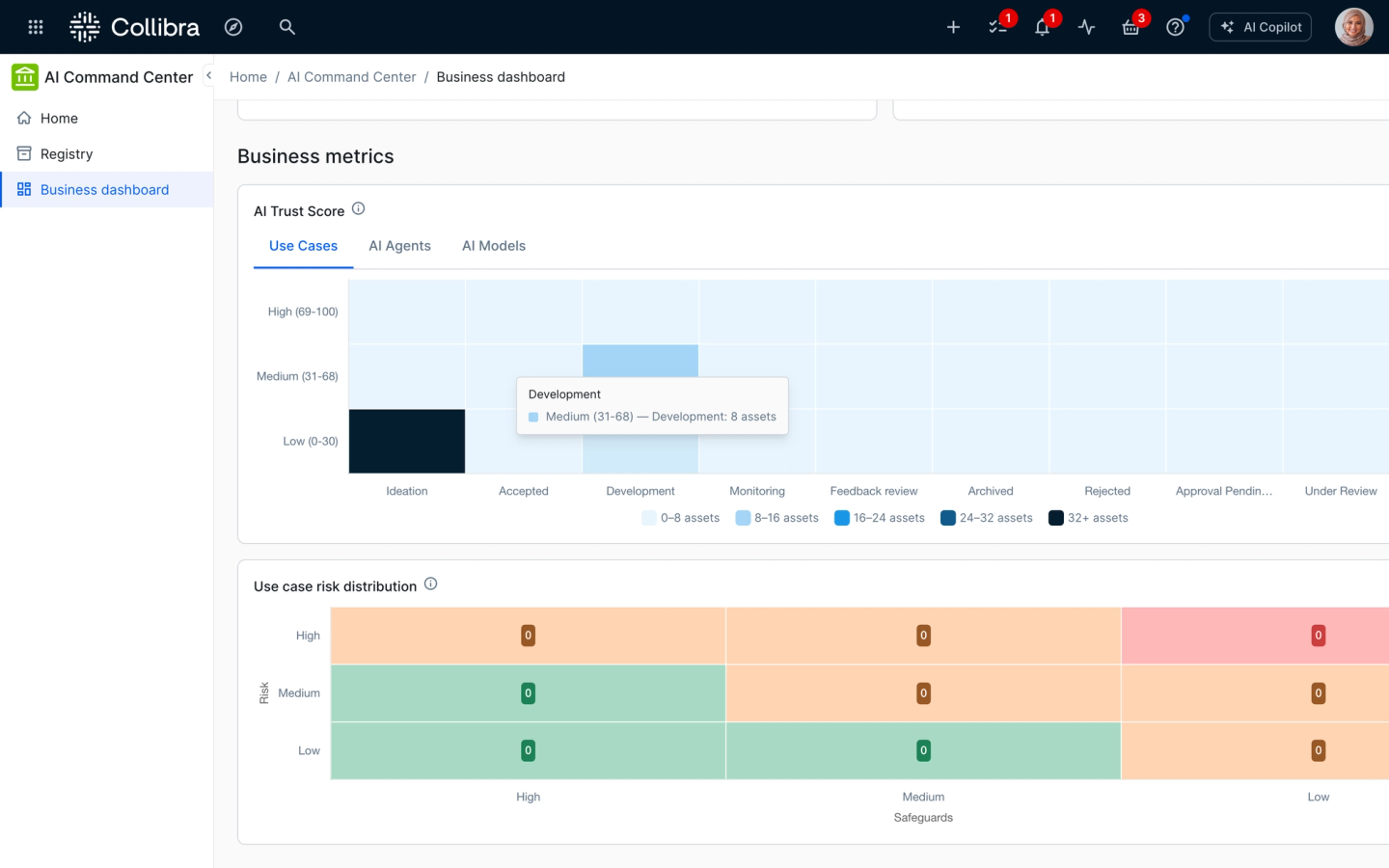Click the compass browse icon
The height and width of the screenshot is (868, 1389).
233,27
